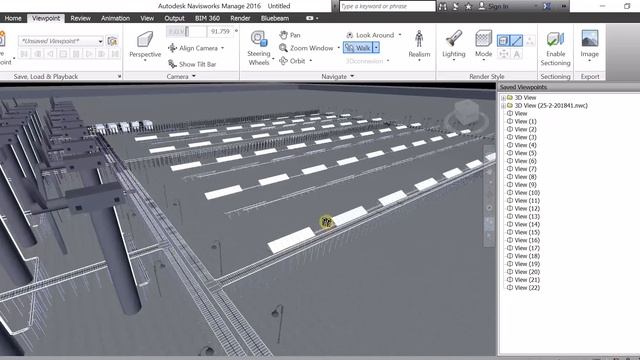The image size is (640, 360).
Task: Click the stop animation button
Action: [63, 54]
